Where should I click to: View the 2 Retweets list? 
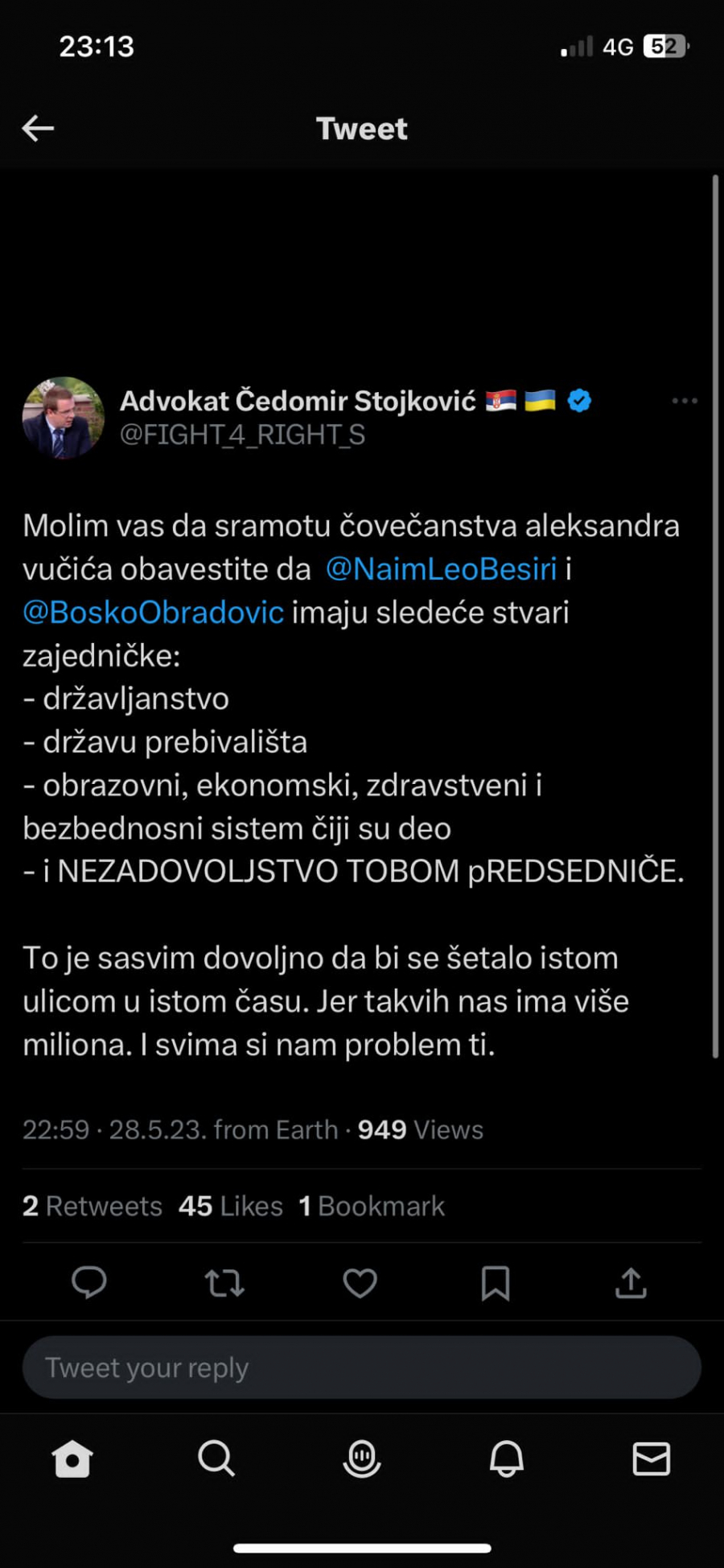coord(93,1206)
